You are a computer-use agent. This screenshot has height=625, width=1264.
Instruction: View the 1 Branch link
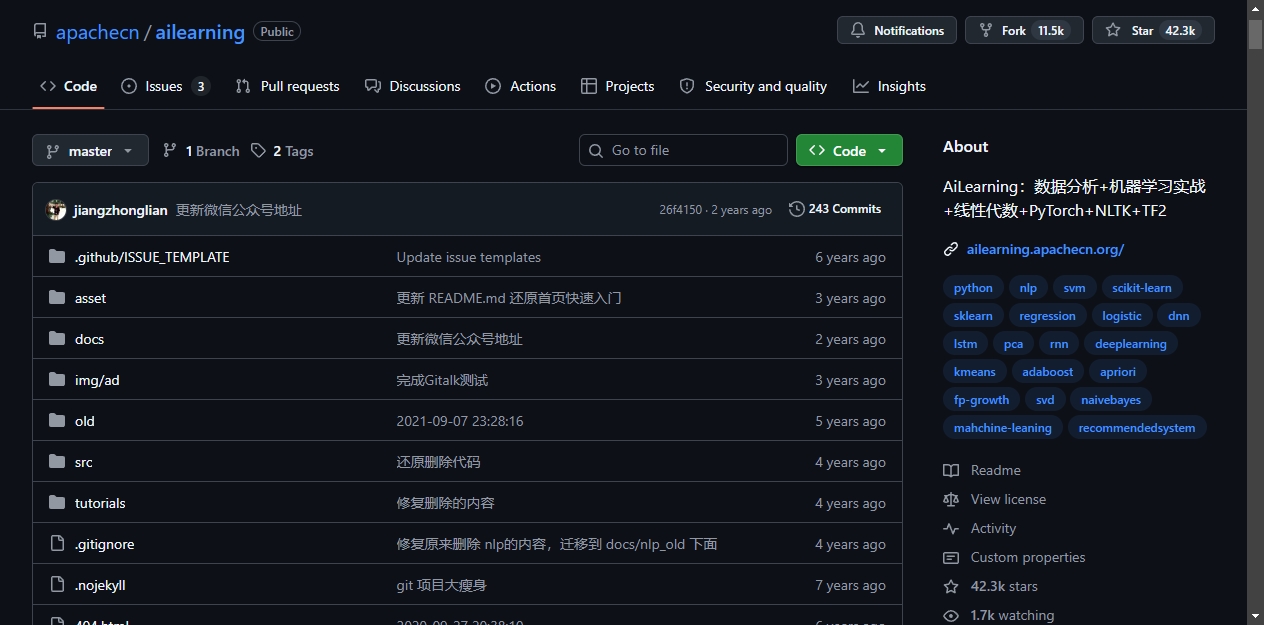click(x=201, y=151)
